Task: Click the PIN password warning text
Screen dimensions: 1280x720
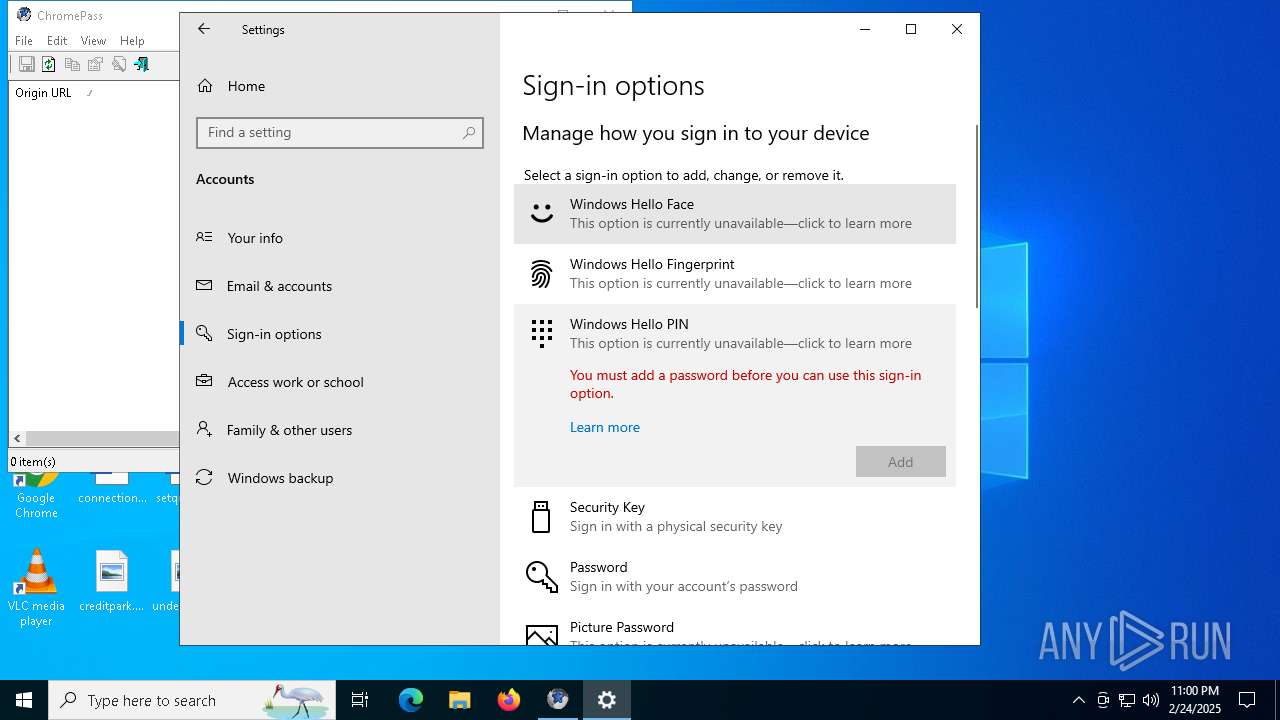Action: (746, 384)
